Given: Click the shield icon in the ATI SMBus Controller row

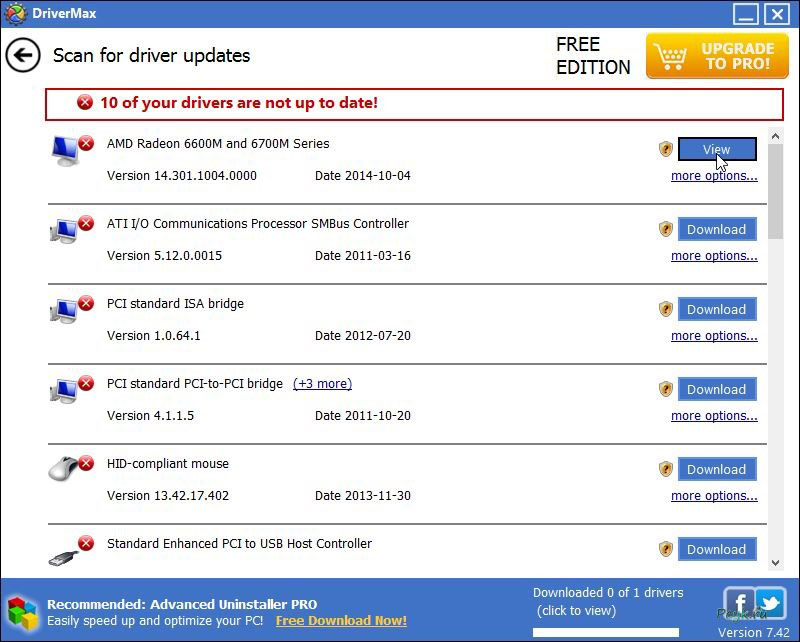Looking at the screenshot, I should coord(666,229).
